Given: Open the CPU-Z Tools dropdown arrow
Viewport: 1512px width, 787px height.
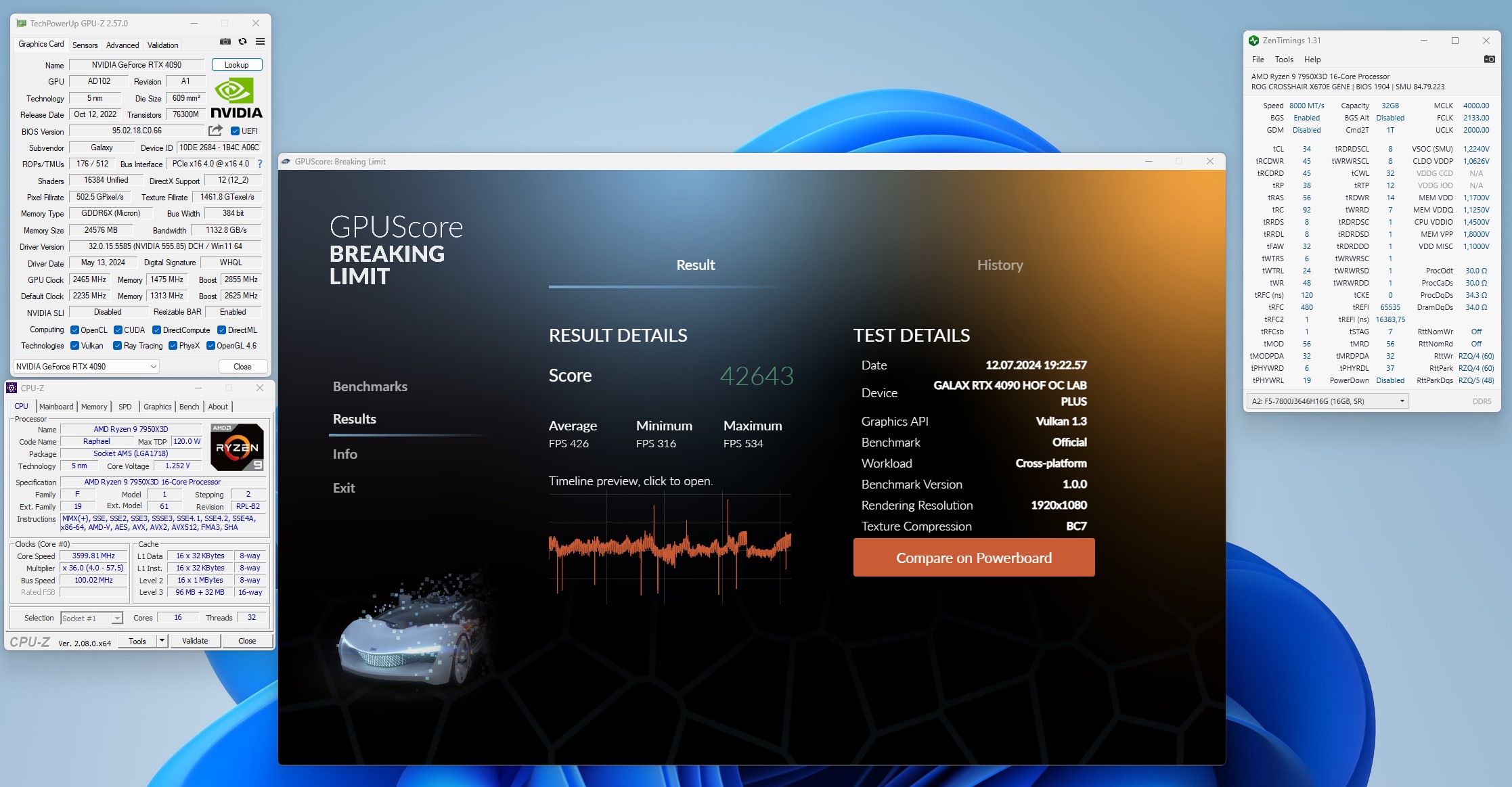Looking at the screenshot, I should coord(162,641).
